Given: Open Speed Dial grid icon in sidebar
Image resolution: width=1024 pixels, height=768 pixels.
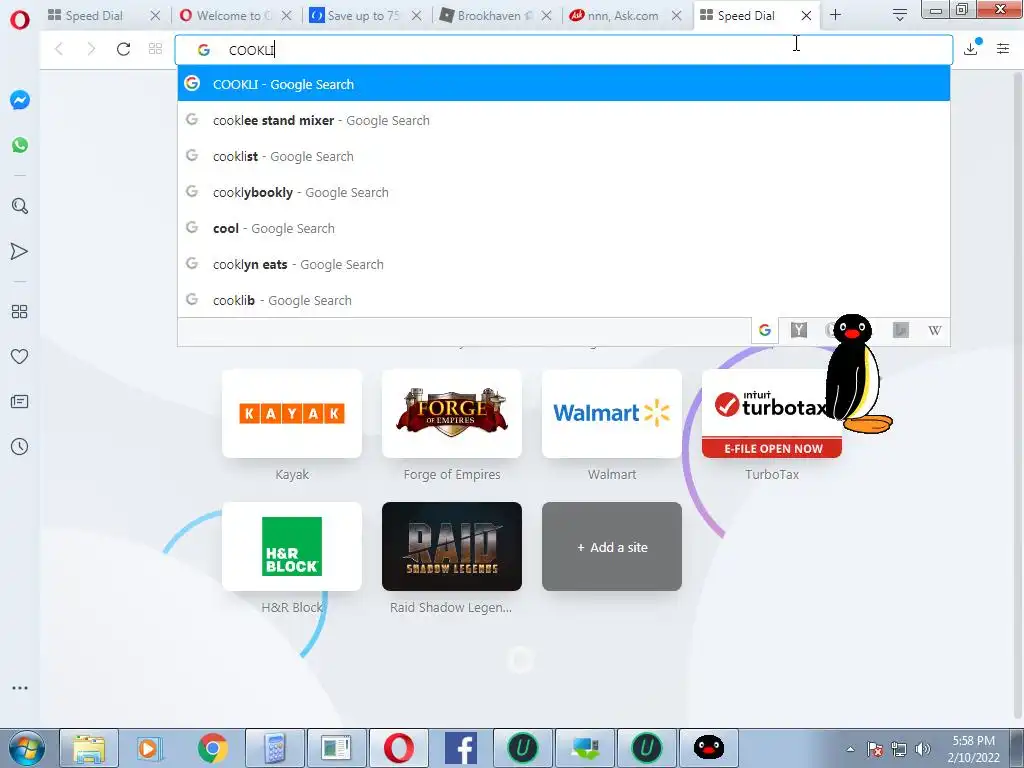Looking at the screenshot, I should [x=20, y=312].
